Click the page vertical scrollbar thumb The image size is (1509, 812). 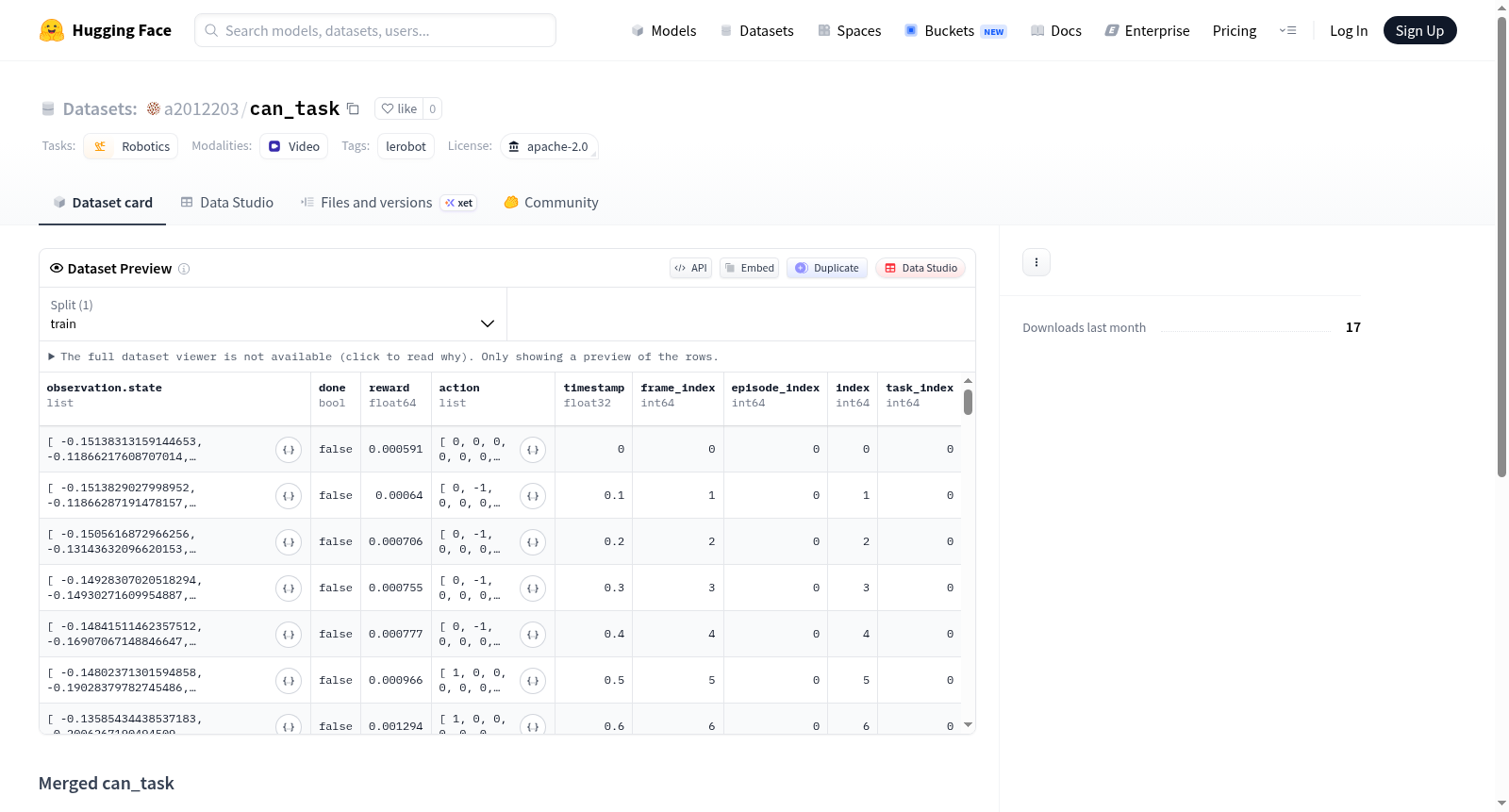tap(1502, 247)
